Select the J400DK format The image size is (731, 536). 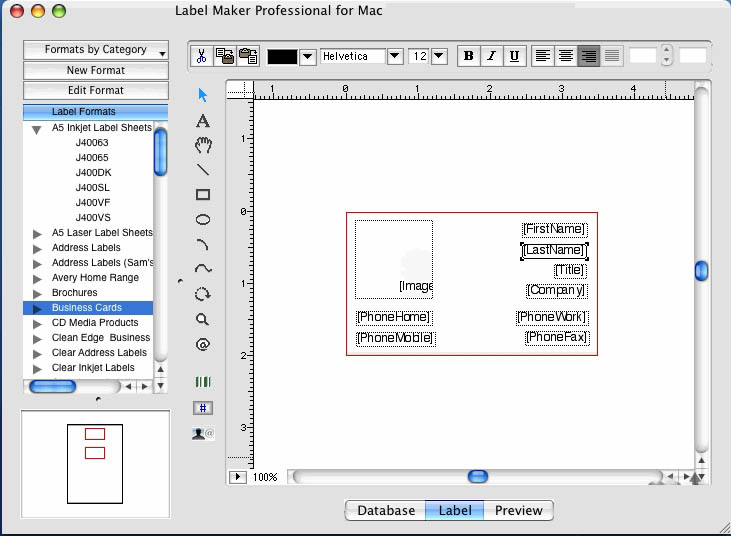pos(93,172)
